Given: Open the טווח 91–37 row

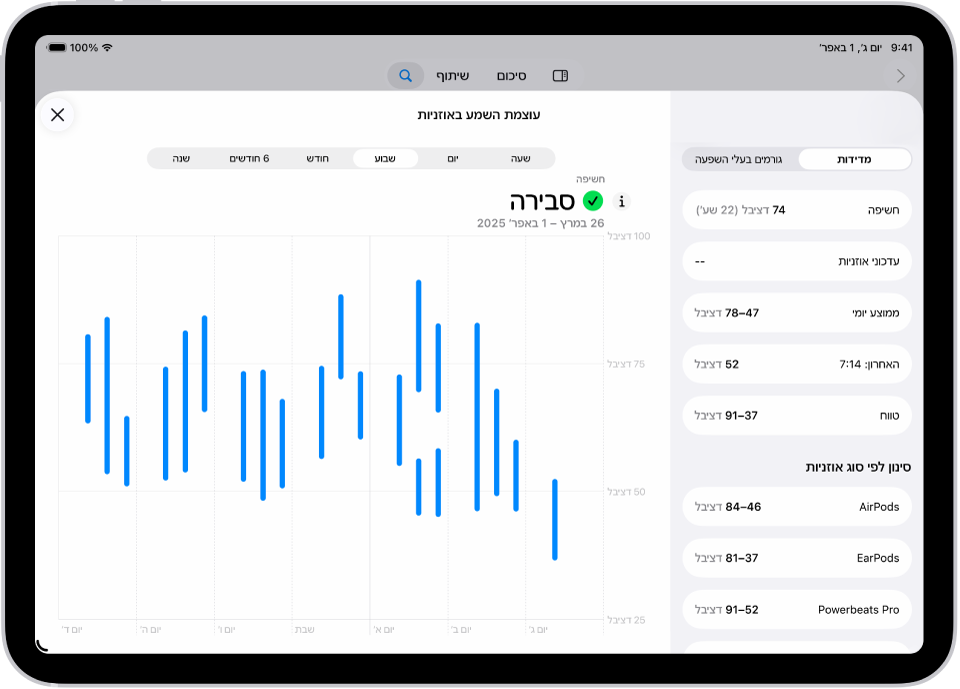Looking at the screenshot, I should 797,416.
